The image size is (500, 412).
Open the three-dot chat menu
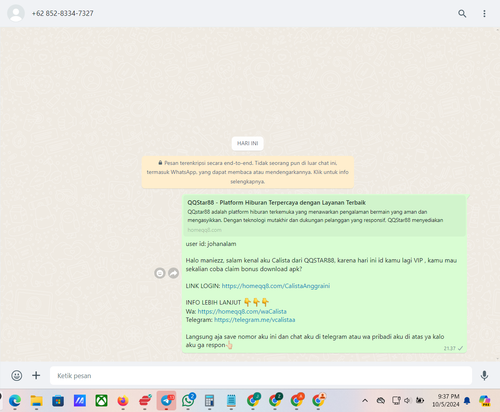[484, 13]
